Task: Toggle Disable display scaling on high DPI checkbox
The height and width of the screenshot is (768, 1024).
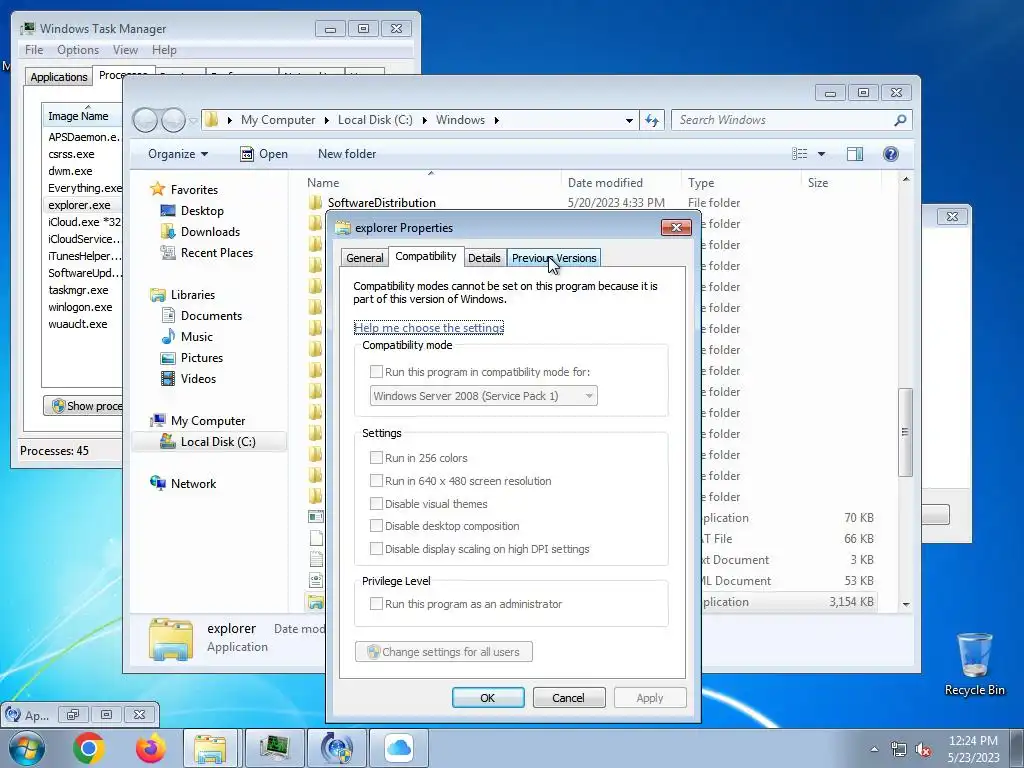Action: click(x=376, y=549)
